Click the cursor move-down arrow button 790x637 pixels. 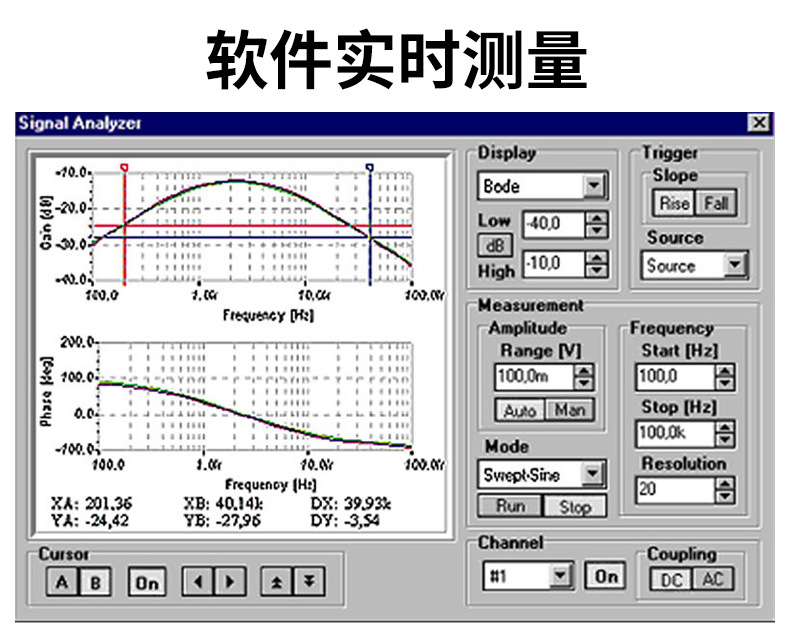[x=309, y=582]
